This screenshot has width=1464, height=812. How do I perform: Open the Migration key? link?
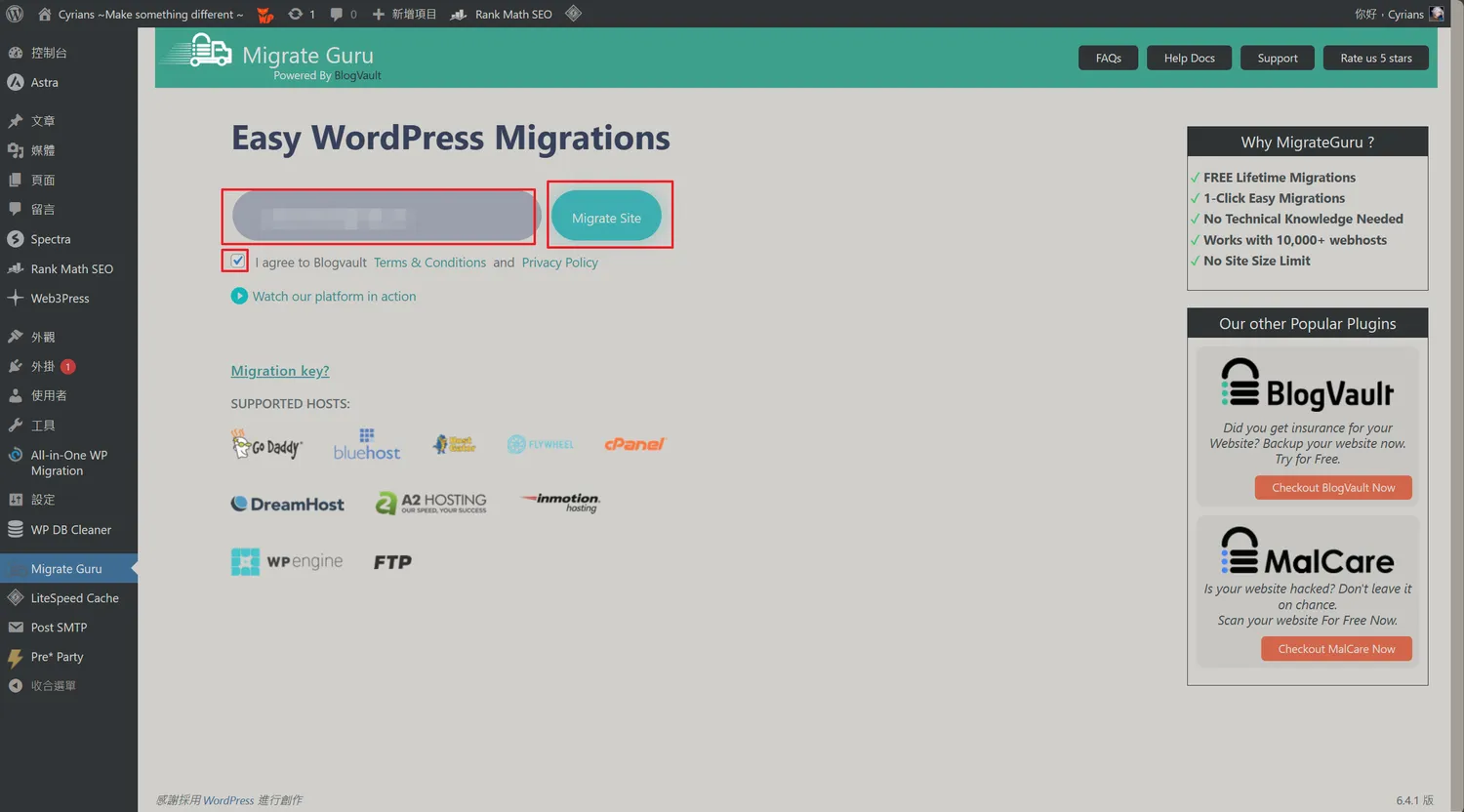280,371
